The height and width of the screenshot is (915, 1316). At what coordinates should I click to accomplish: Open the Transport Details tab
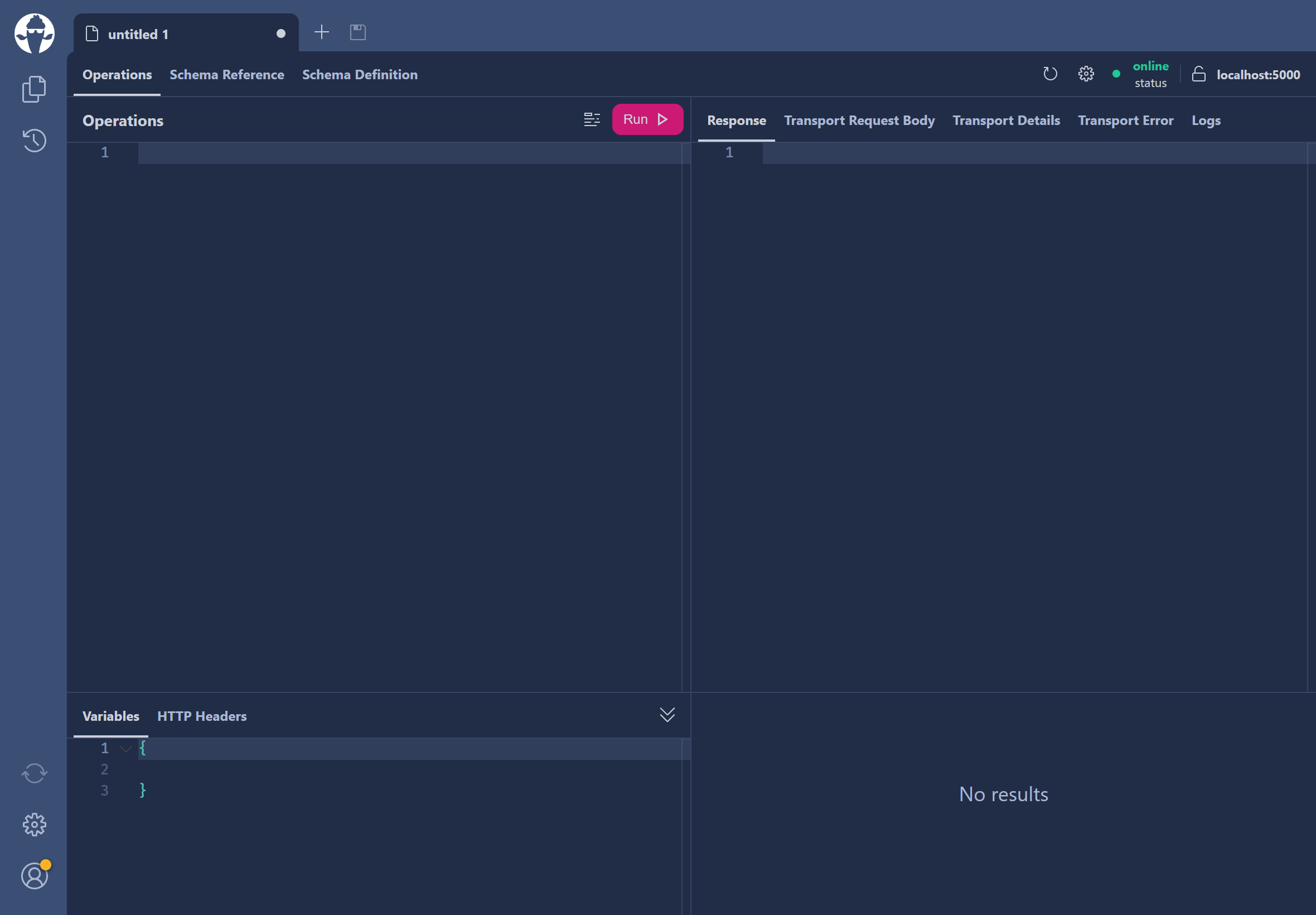(1006, 121)
